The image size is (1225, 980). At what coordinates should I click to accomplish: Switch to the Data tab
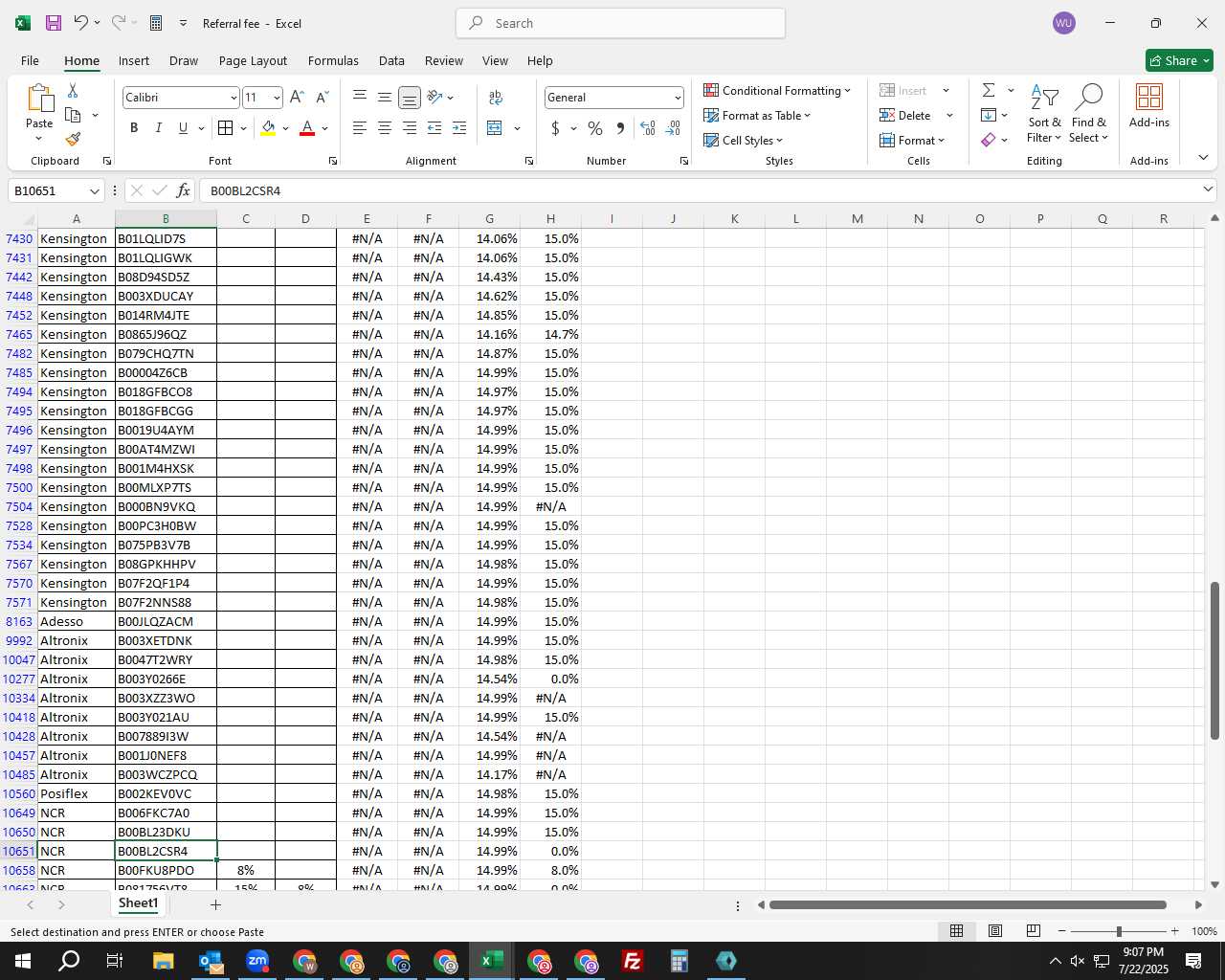pos(391,60)
